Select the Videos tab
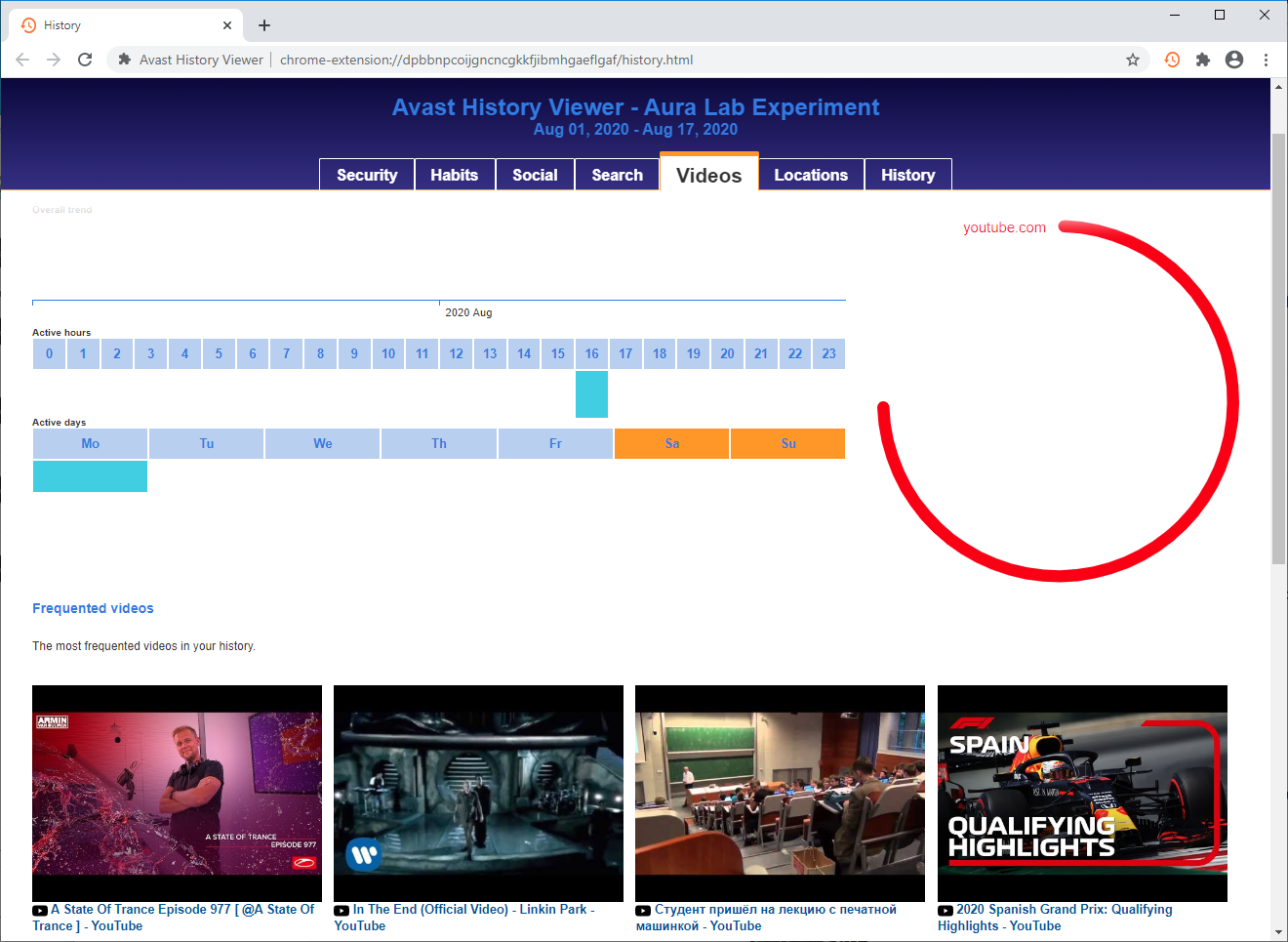The image size is (1288, 942). pos(709,174)
